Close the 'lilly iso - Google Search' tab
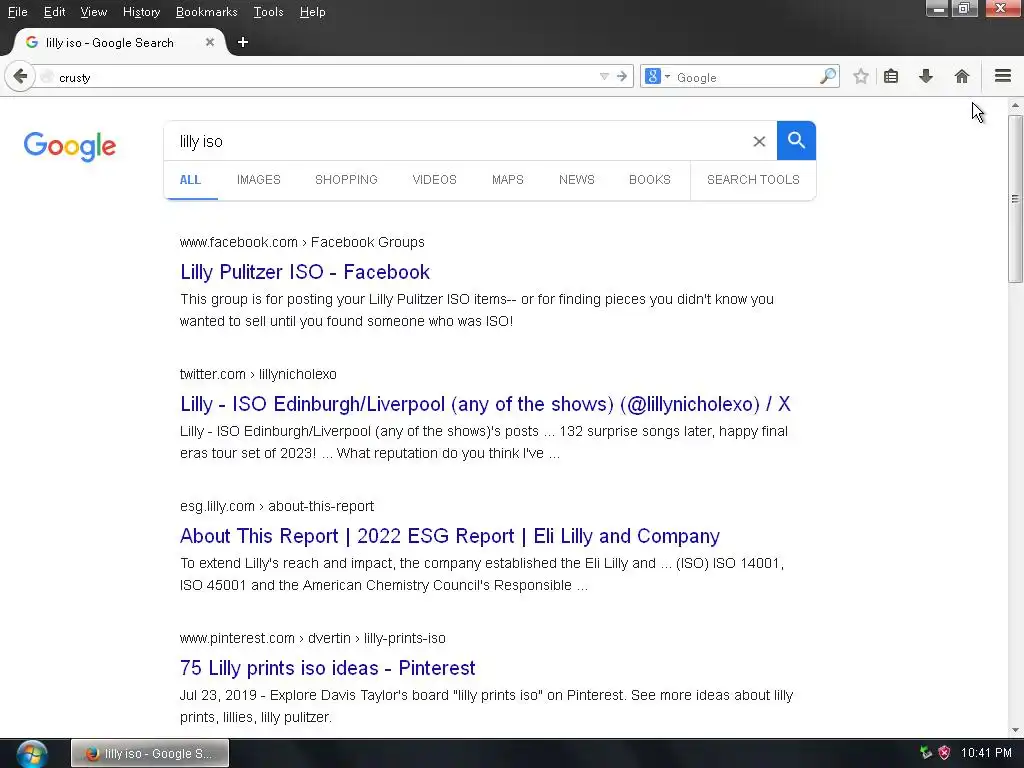The image size is (1024, 768). tap(210, 42)
